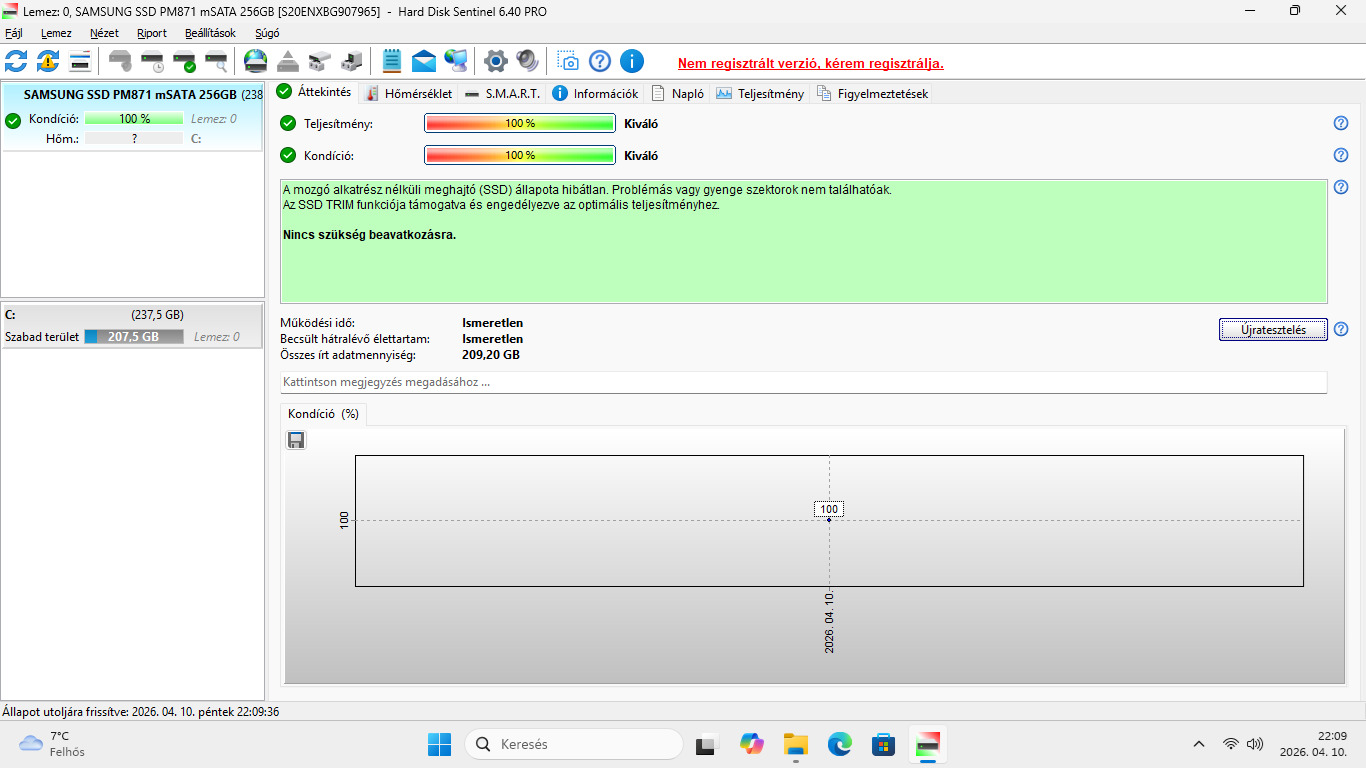
Task: Select the Áttekintés tab
Action: coord(314,92)
